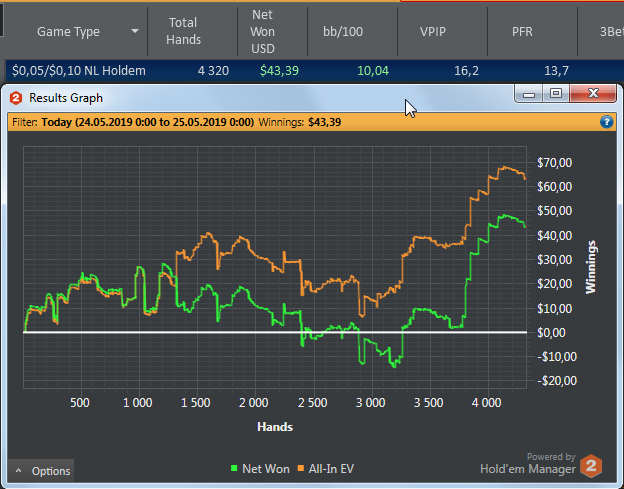Expand the Options panel
624x489 pixels.
[41, 471]
